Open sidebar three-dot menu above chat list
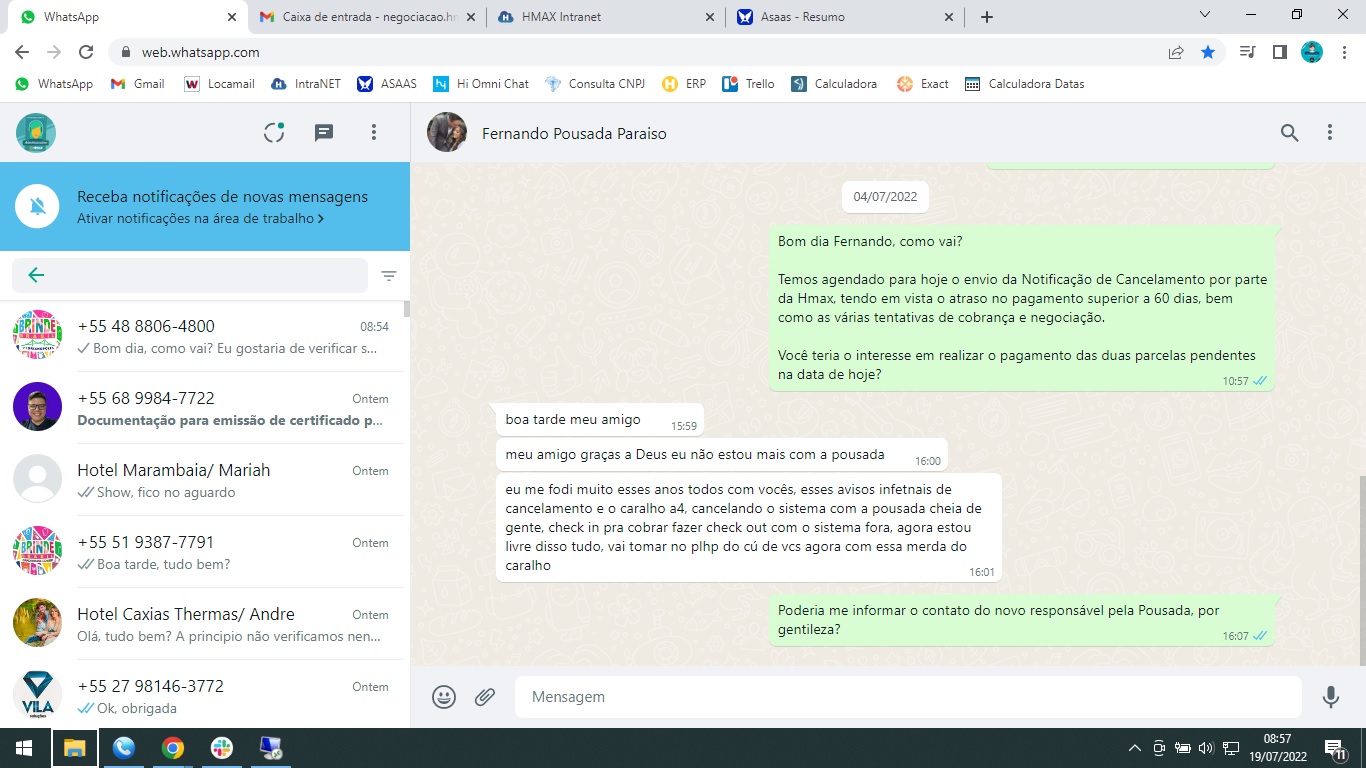1366x768 pixels. [374, 133]
